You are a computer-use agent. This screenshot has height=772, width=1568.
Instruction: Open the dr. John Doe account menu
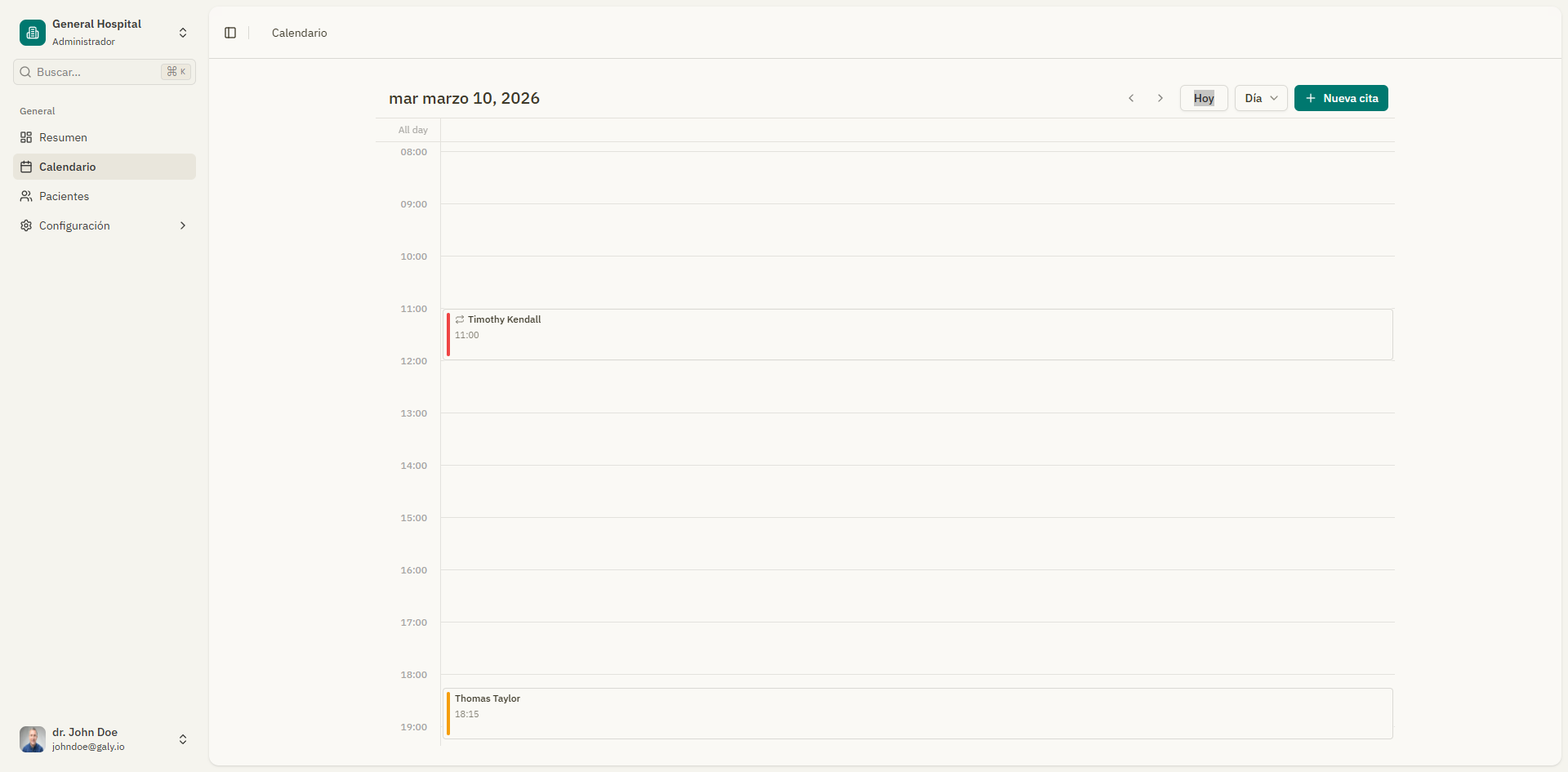[x=182, y=739]
